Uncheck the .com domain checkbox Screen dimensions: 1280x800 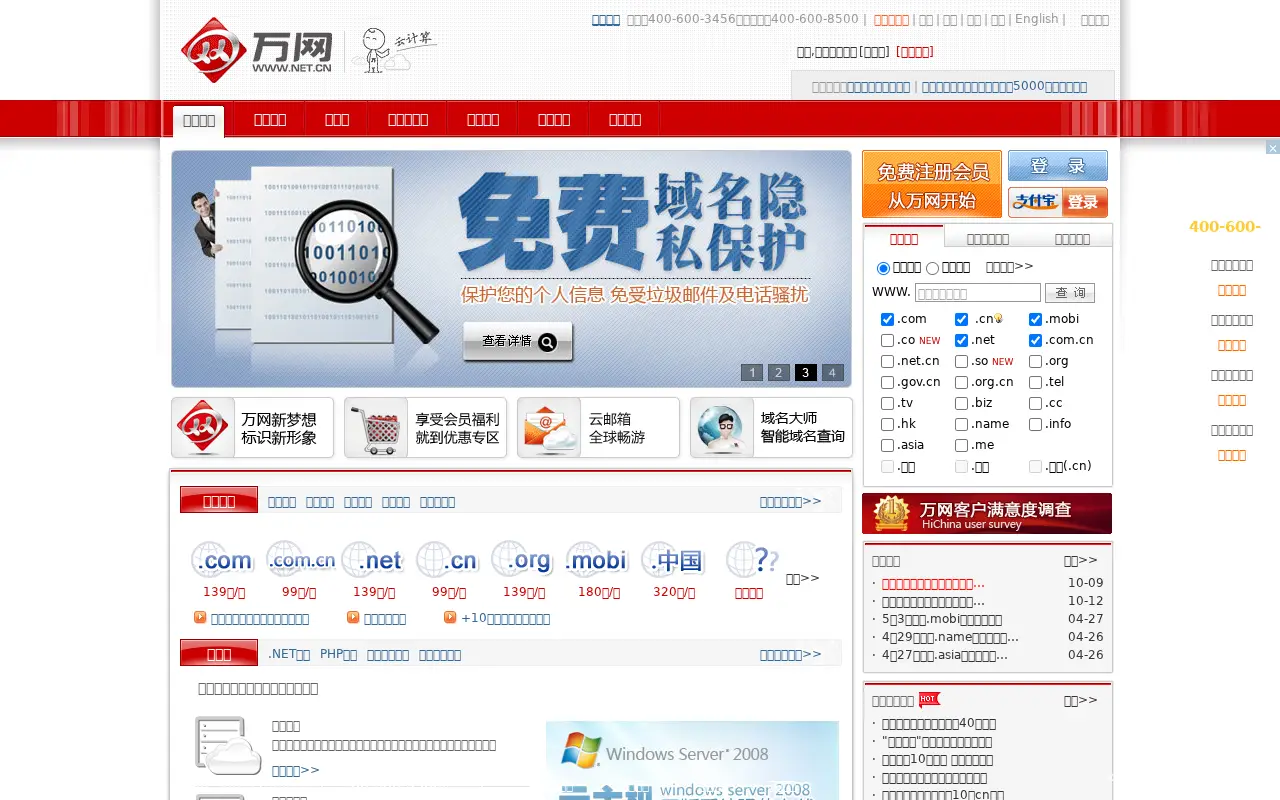click(x=887, y=320)
